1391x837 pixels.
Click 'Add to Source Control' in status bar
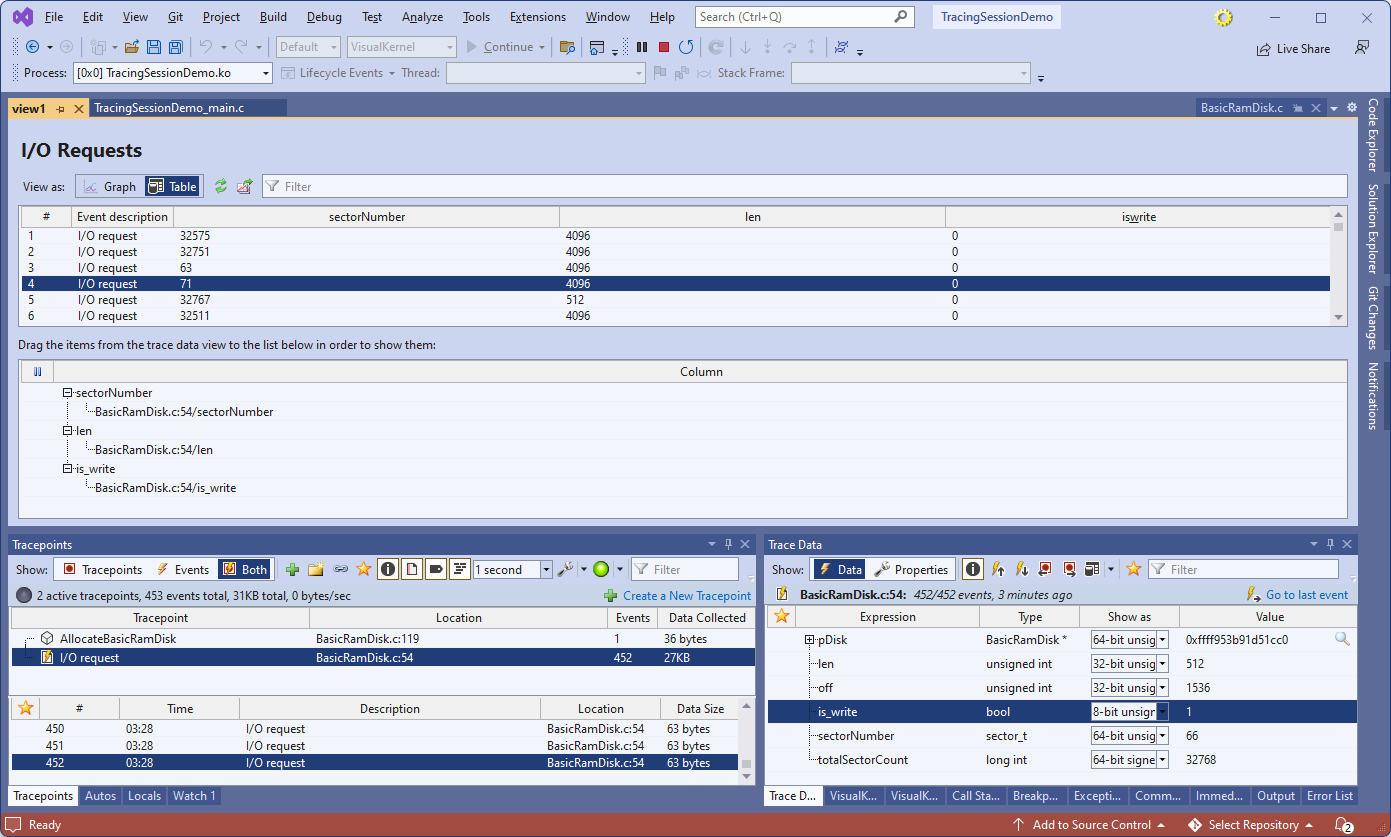pyautogui.click(x=1089, y=825)
